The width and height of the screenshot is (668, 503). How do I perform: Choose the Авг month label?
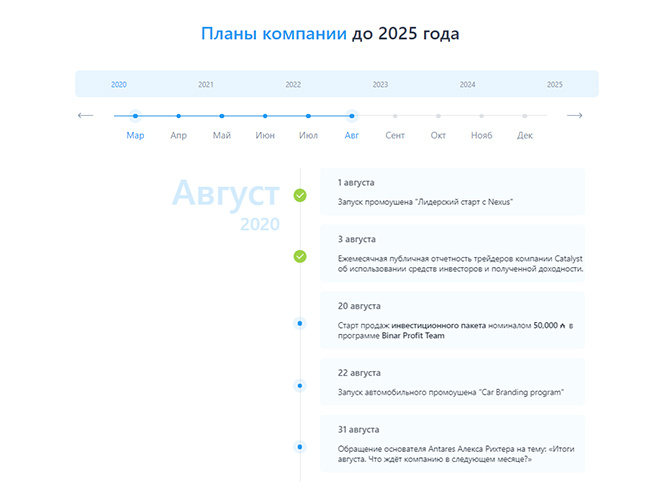[x=351, y=135]
